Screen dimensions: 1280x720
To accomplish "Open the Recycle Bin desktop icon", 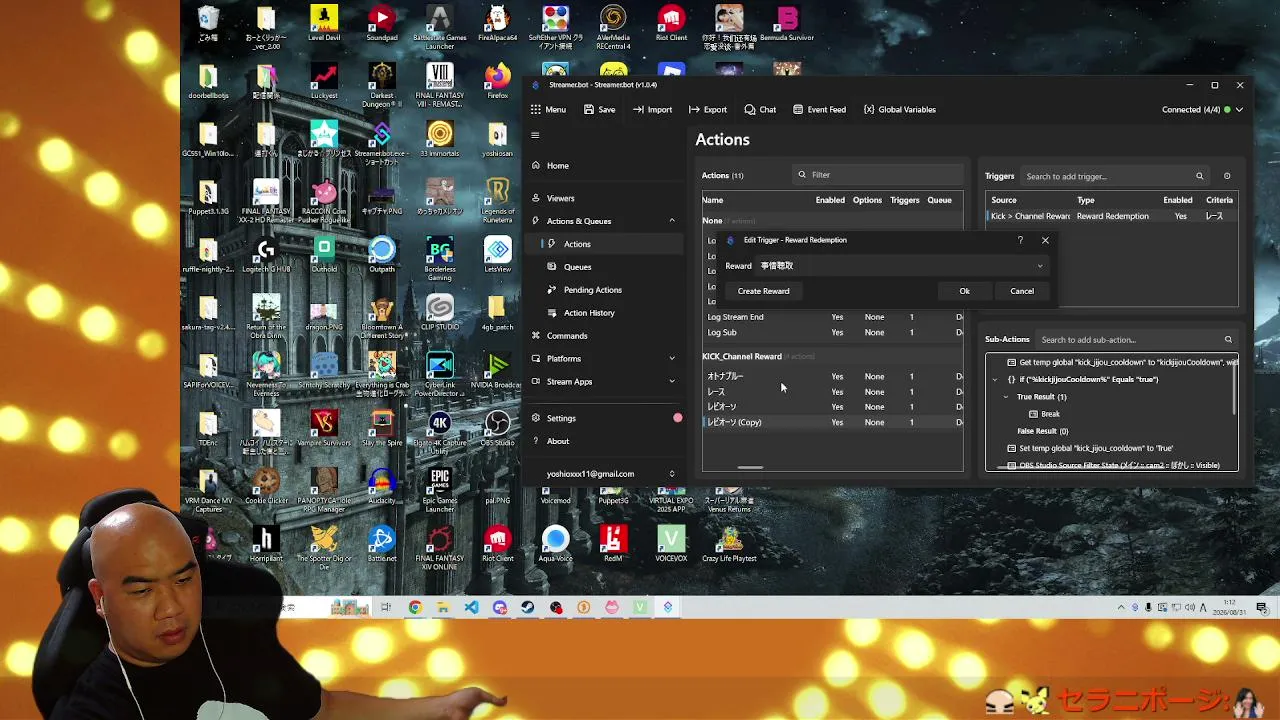I will point(208,24).
